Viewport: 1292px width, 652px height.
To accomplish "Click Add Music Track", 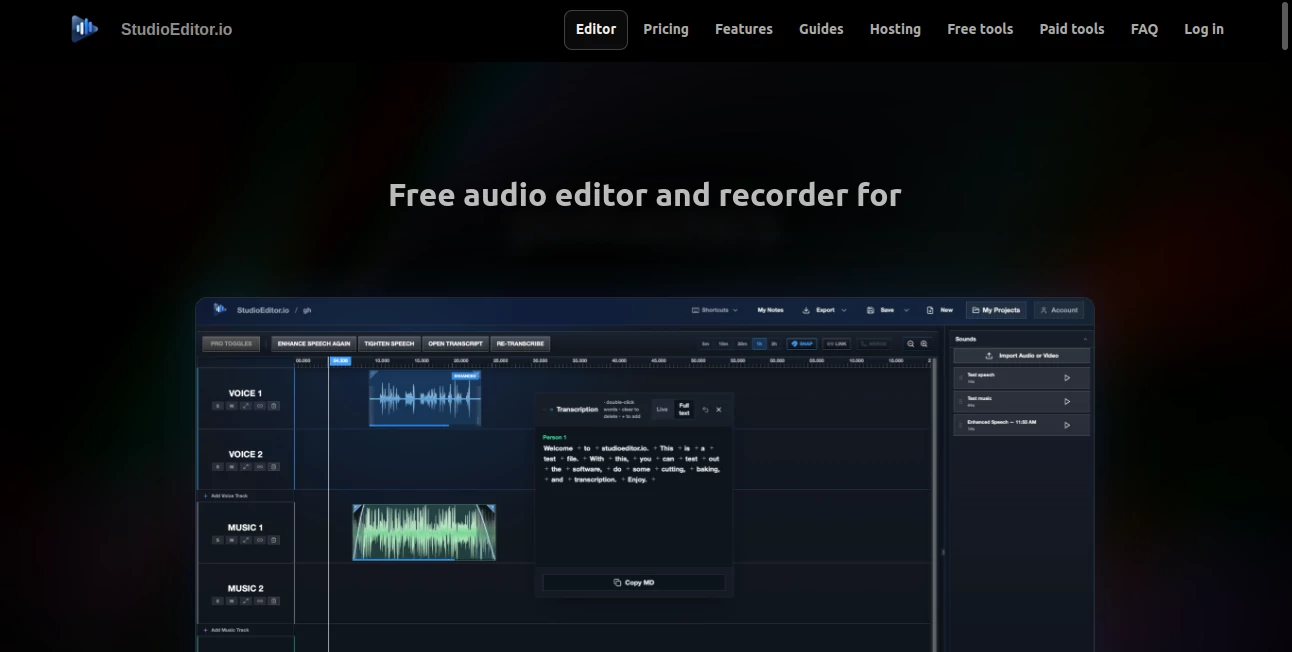I will [226, 630].
